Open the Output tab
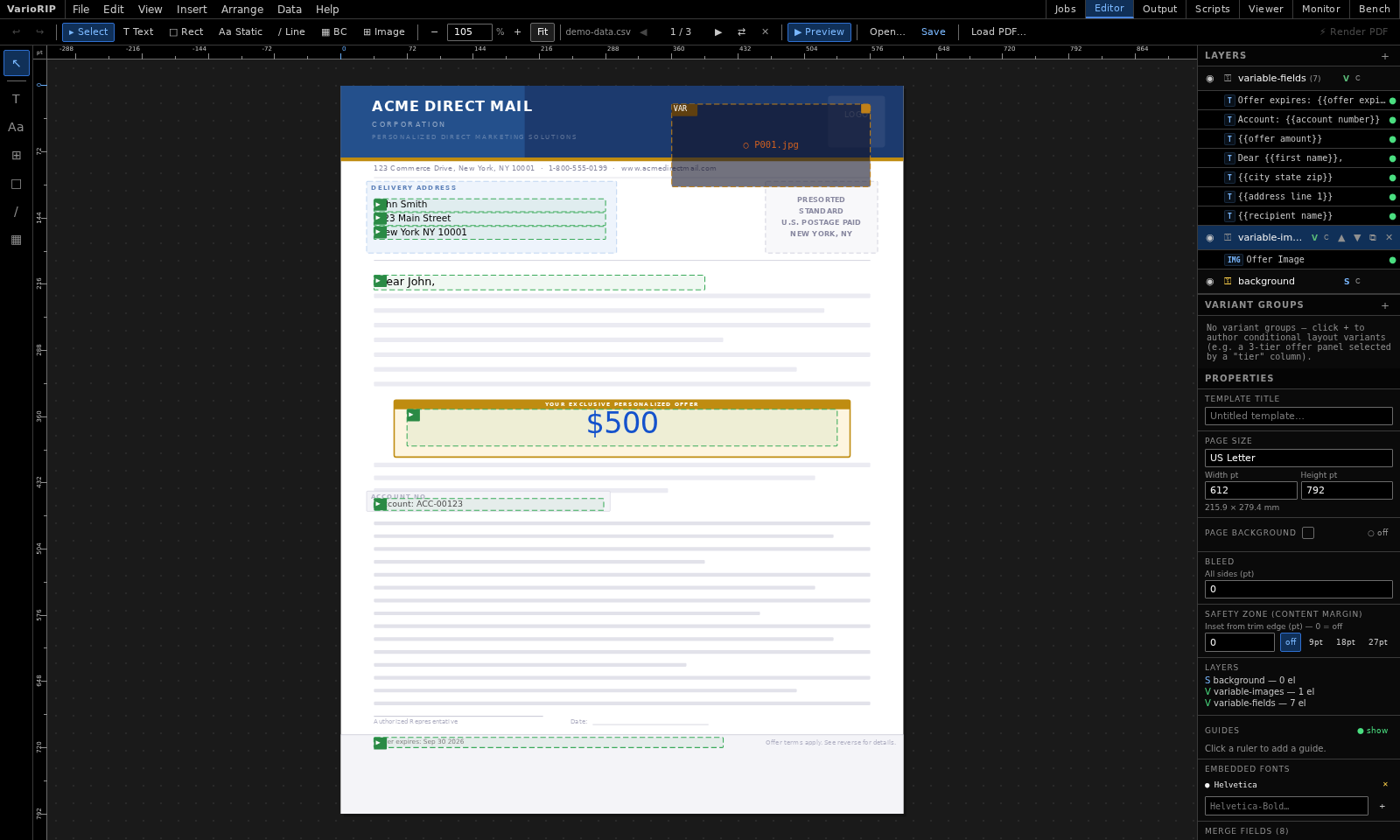The image size is (1400, 840). click(1160, 10)
